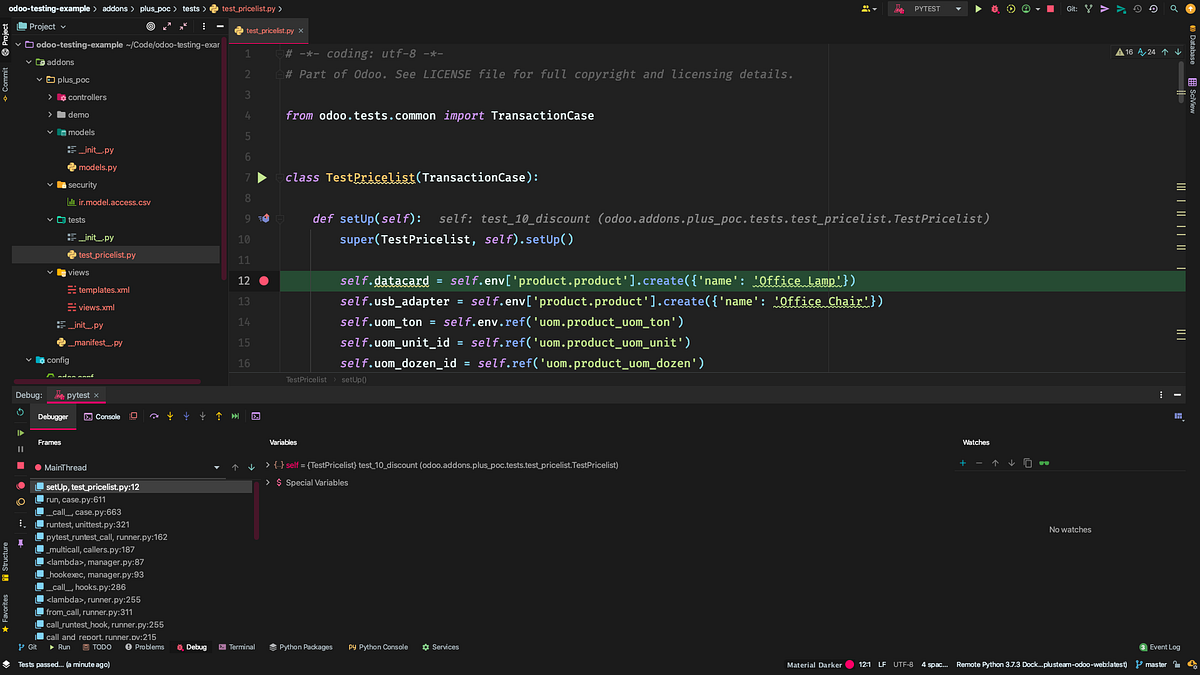The height and width of the screenshot is (675, 1200).
Task: Click Remote Python 3.7.3 interpreter in status bar
Action: click(x=1041, y=664)
